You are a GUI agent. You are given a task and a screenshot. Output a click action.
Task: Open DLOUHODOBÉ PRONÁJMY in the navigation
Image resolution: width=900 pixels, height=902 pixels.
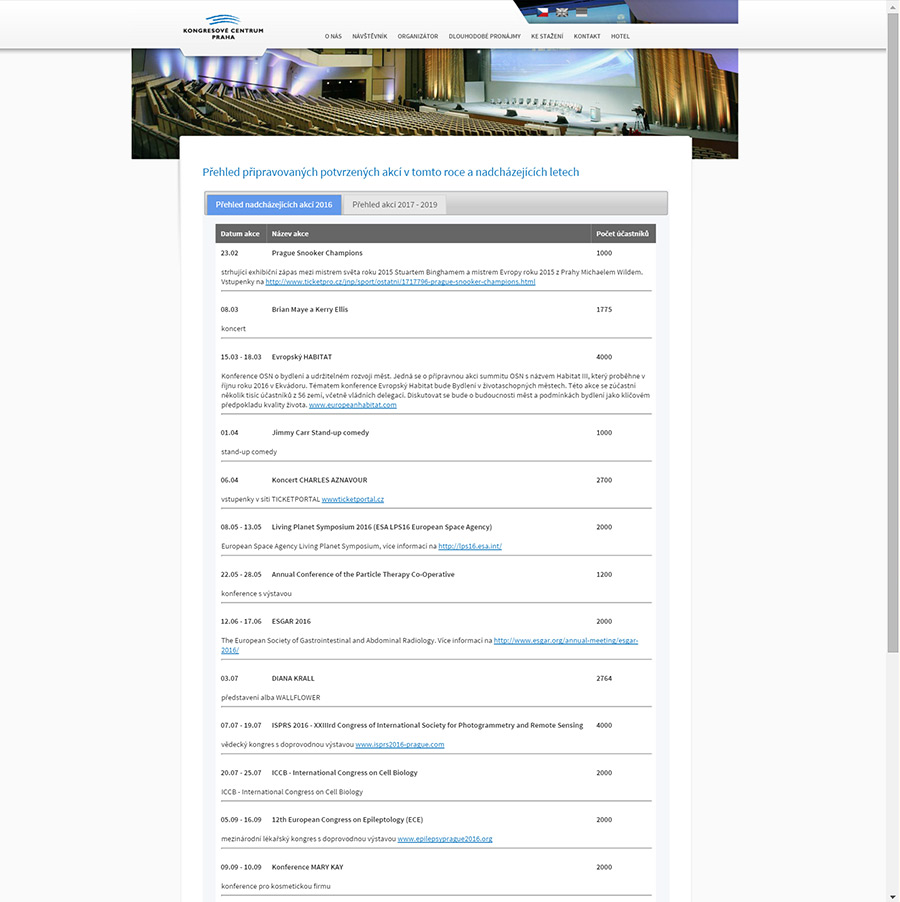pyautogui.click(x=484, y=36)
